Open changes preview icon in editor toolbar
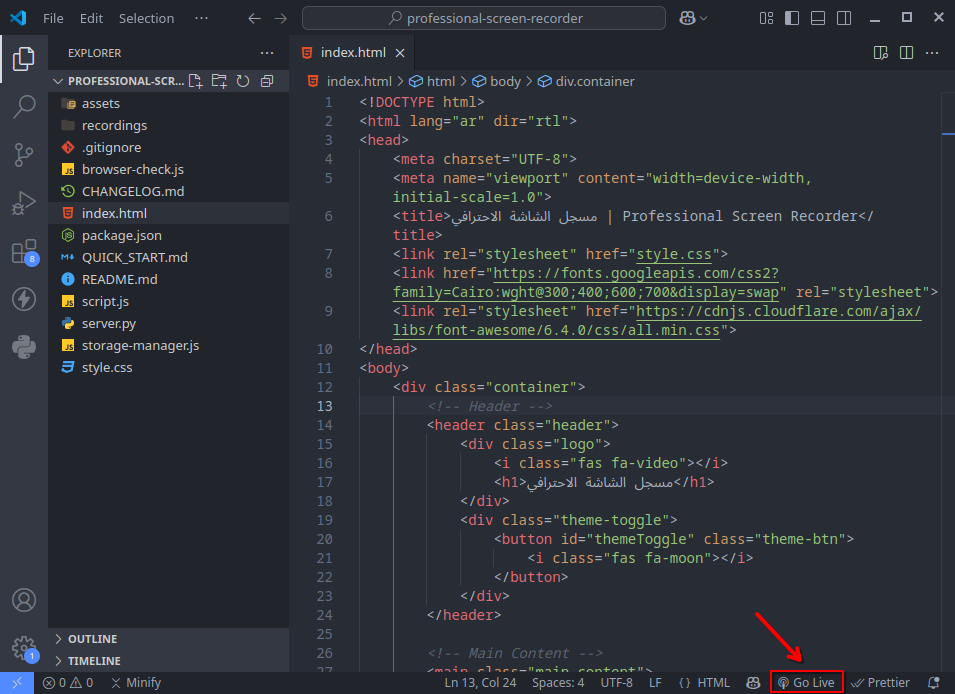This screenshot has width=955, height=694. pos(881,53)
